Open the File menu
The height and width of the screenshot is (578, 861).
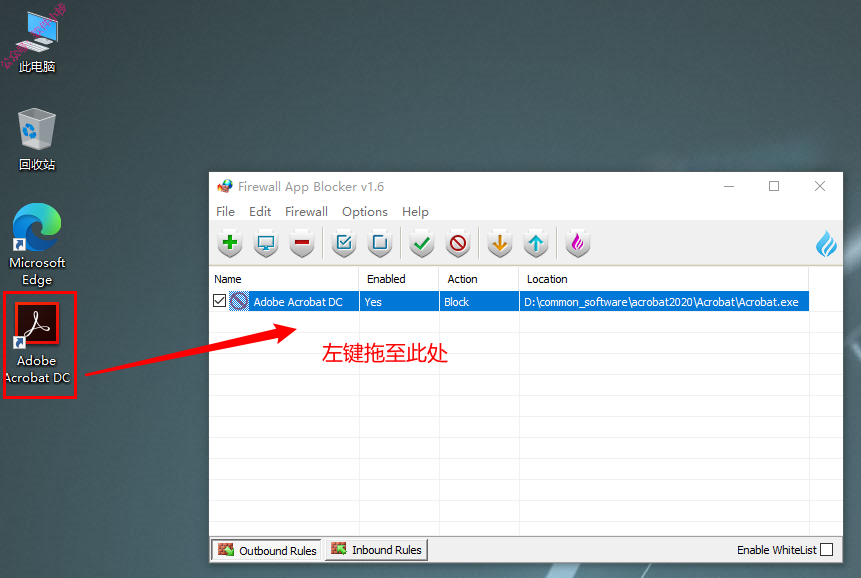(225, 212)
